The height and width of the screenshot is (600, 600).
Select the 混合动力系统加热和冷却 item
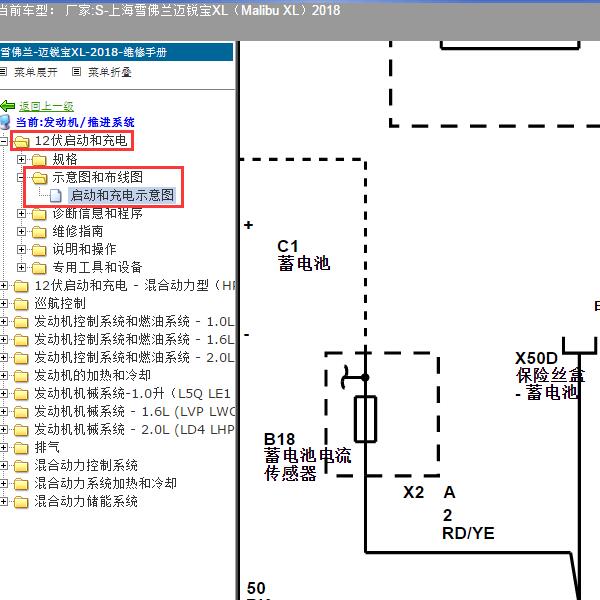106,483
